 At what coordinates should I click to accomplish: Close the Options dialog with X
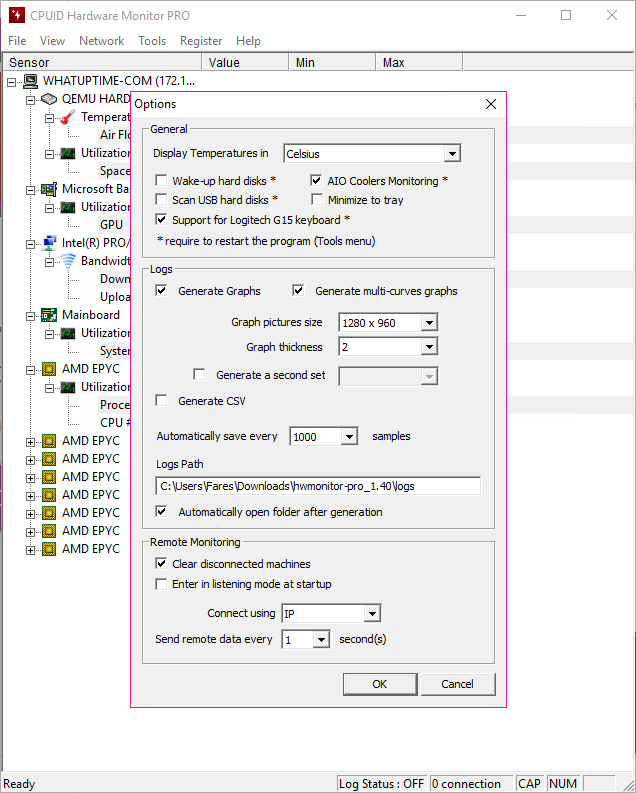491,104
